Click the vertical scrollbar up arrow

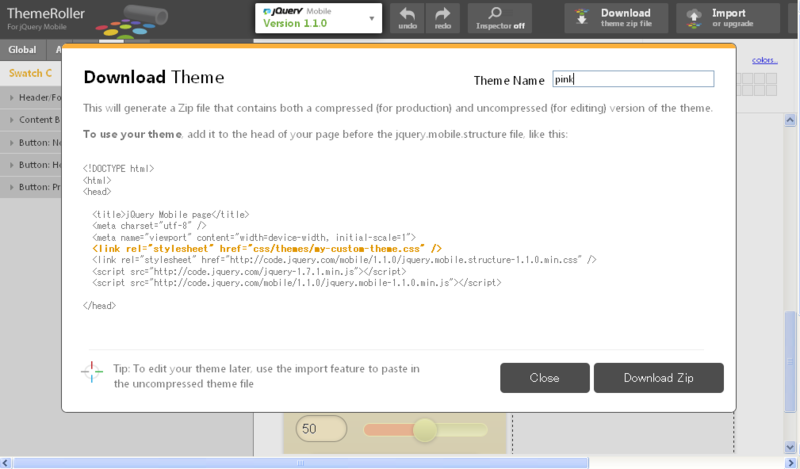pos(790,120)
